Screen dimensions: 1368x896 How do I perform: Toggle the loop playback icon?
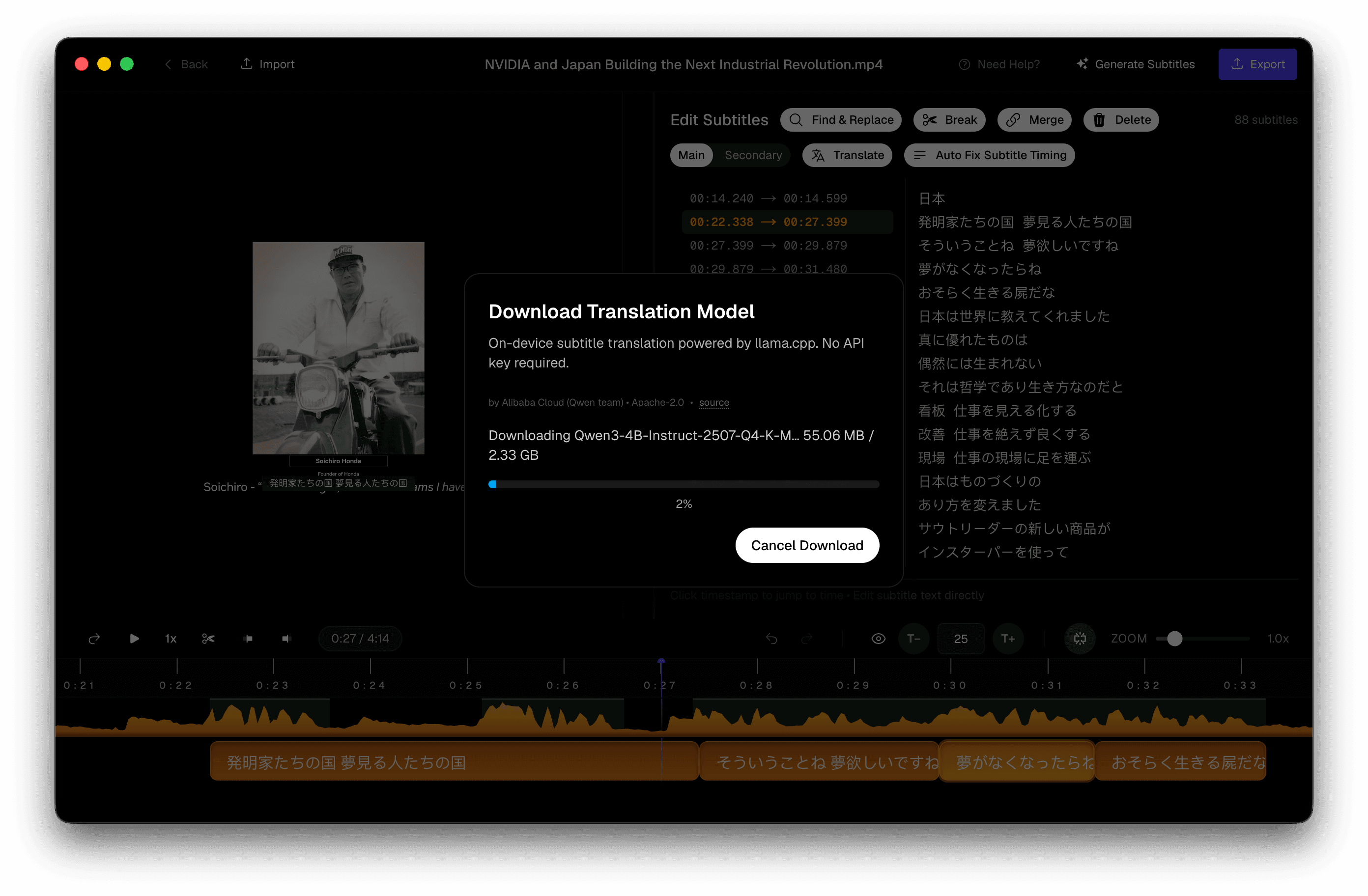click(x=94, y=639)
